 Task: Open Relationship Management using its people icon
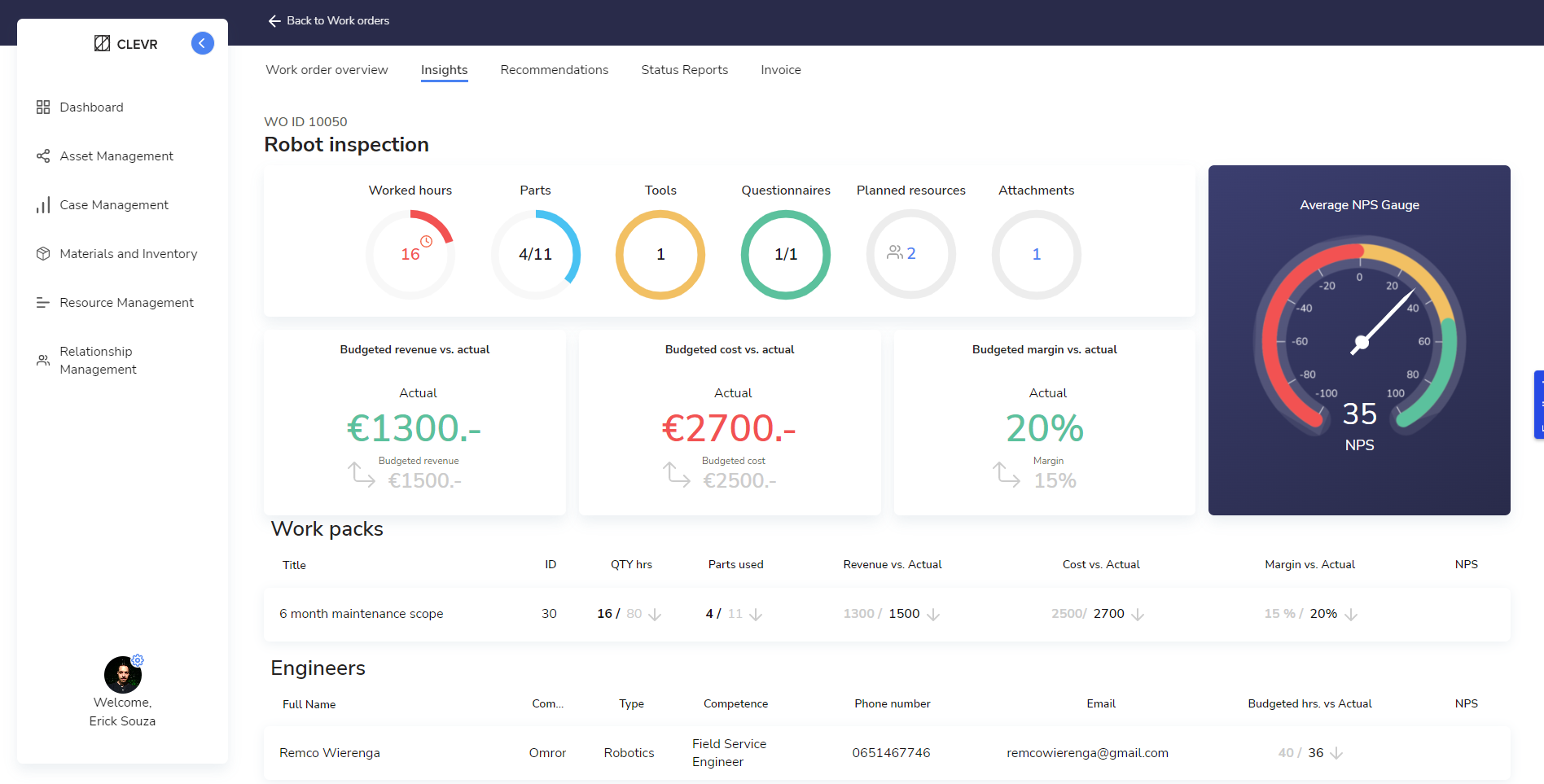[x=42, y=359]
